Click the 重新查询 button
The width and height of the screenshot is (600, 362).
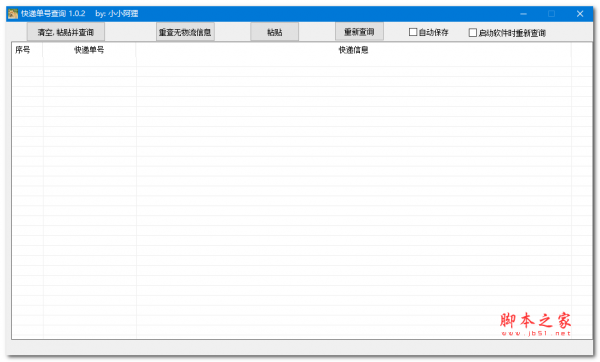point(359,32)
